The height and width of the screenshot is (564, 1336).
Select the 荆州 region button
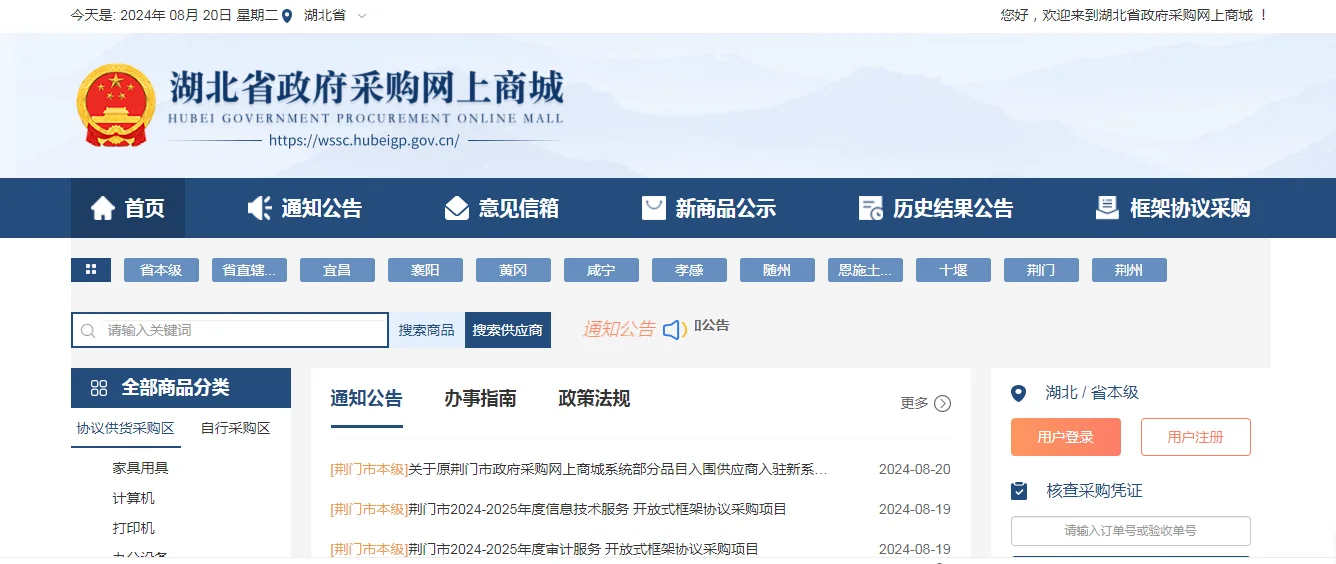1129,270
